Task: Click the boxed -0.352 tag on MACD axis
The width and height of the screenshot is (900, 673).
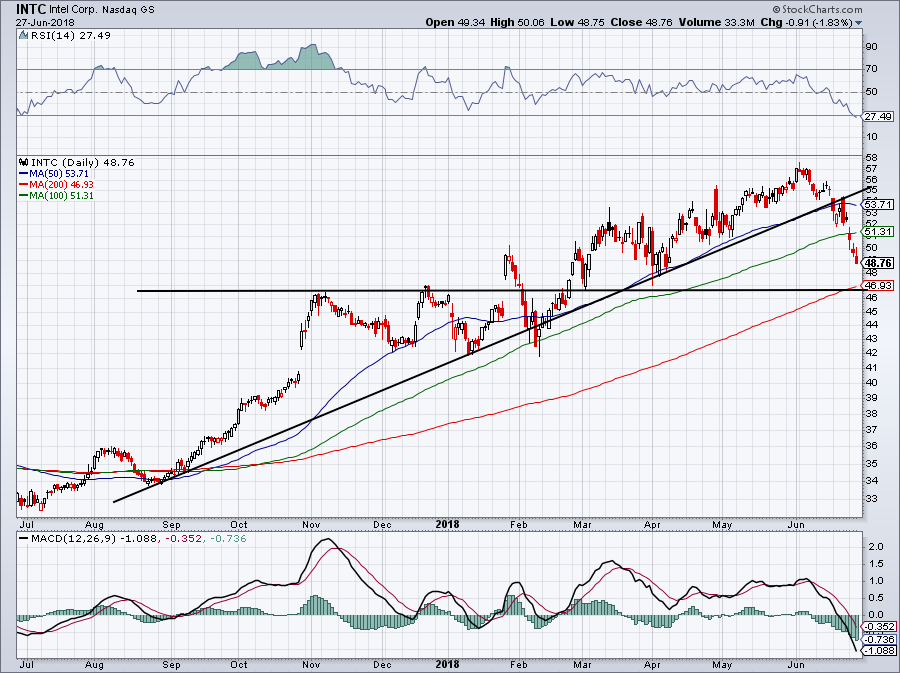Action: pos(880,627)
